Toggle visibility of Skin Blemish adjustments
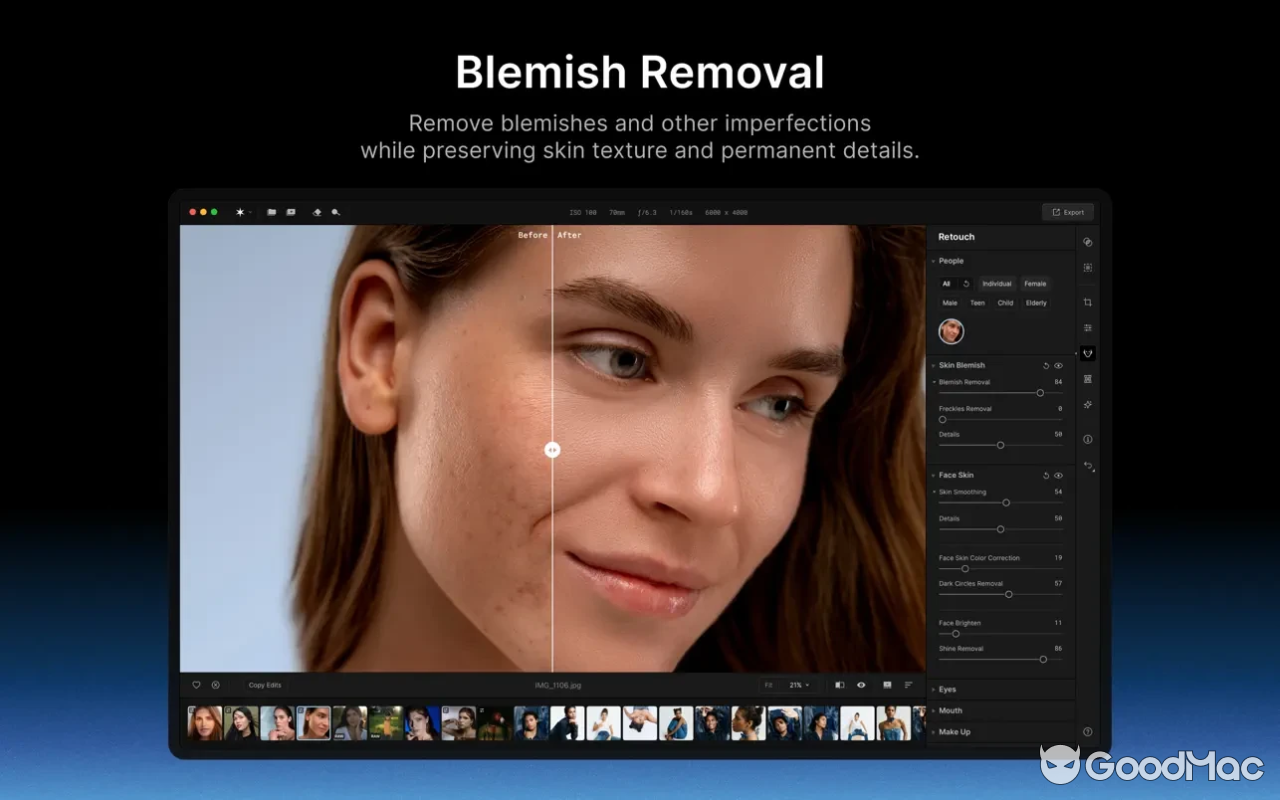Screen dimensions: 1280x800 pyautogui.click(x=1059, y=365)
